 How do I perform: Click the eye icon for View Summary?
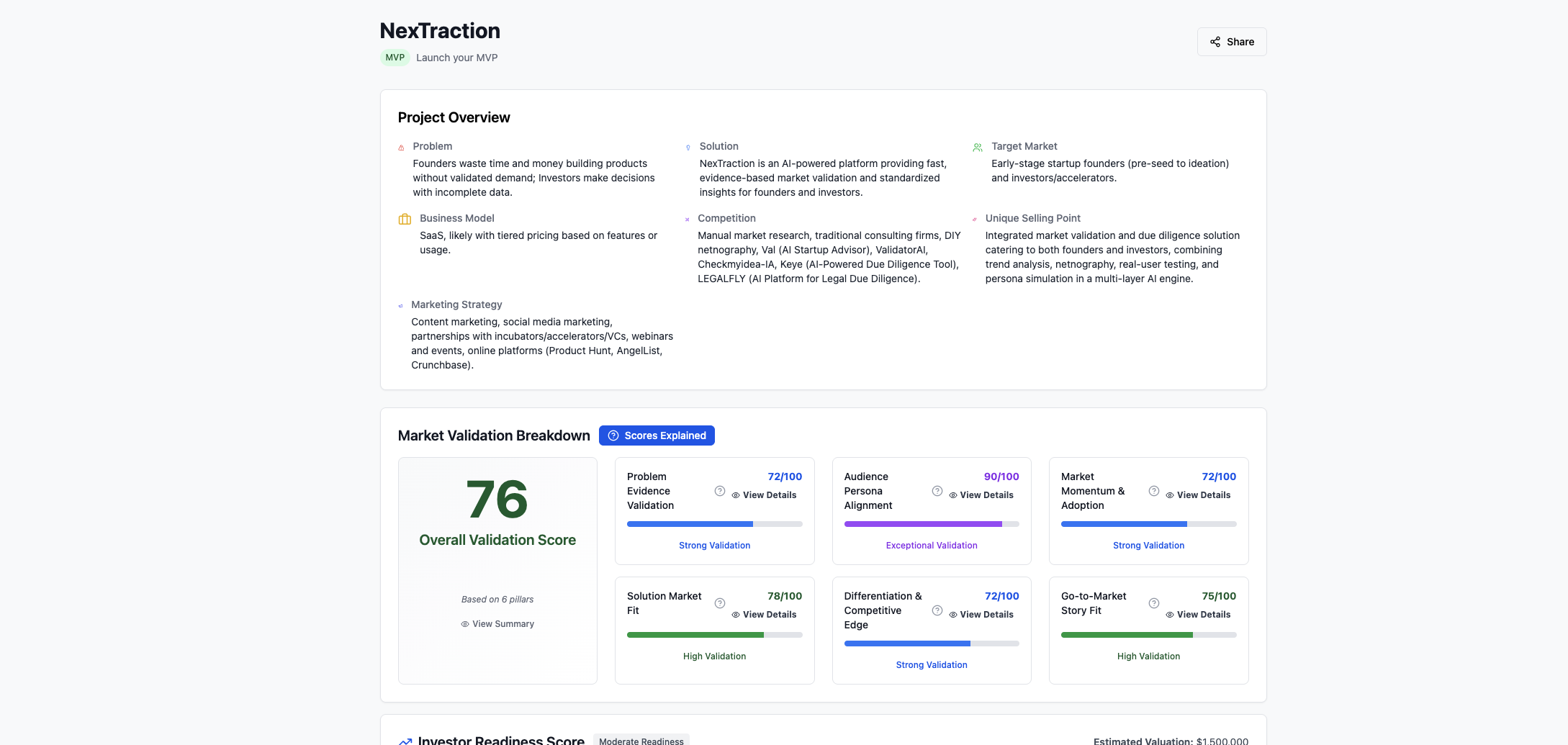pyautogui.click(x=464, y=623)
